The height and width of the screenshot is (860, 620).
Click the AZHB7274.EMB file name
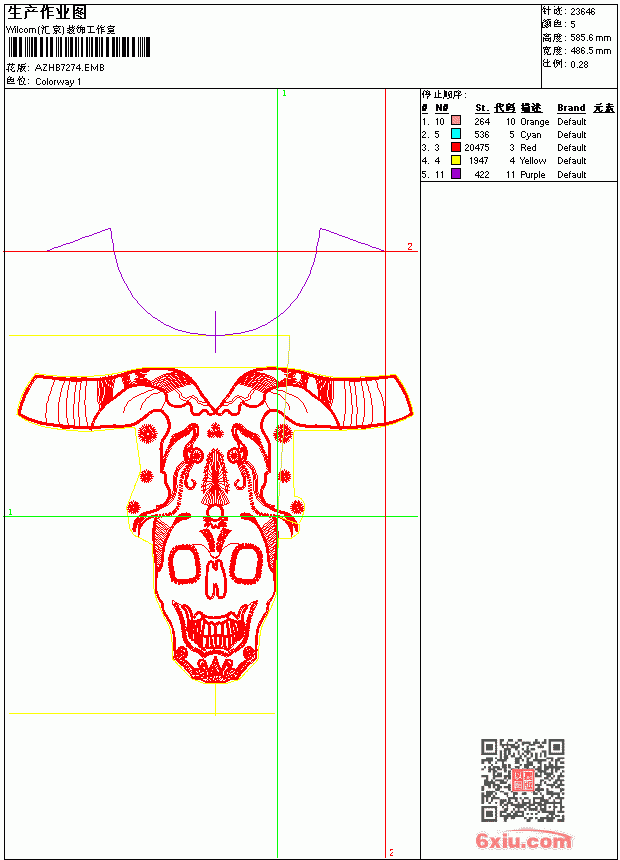(70, 68)
